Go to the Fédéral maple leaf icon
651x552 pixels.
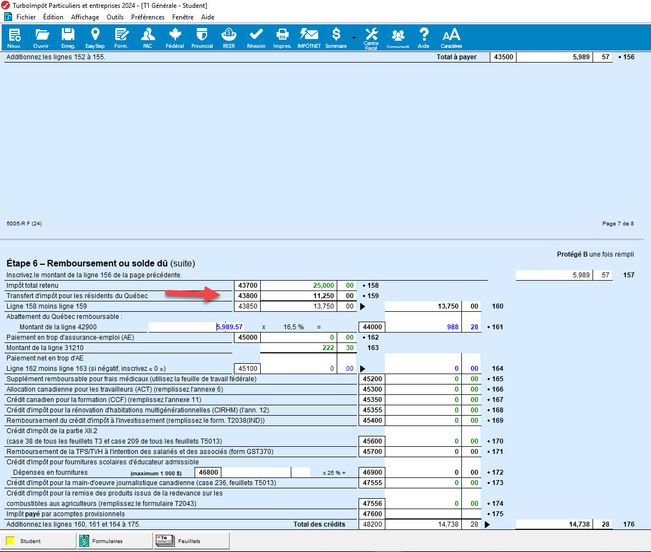point(175,38)
